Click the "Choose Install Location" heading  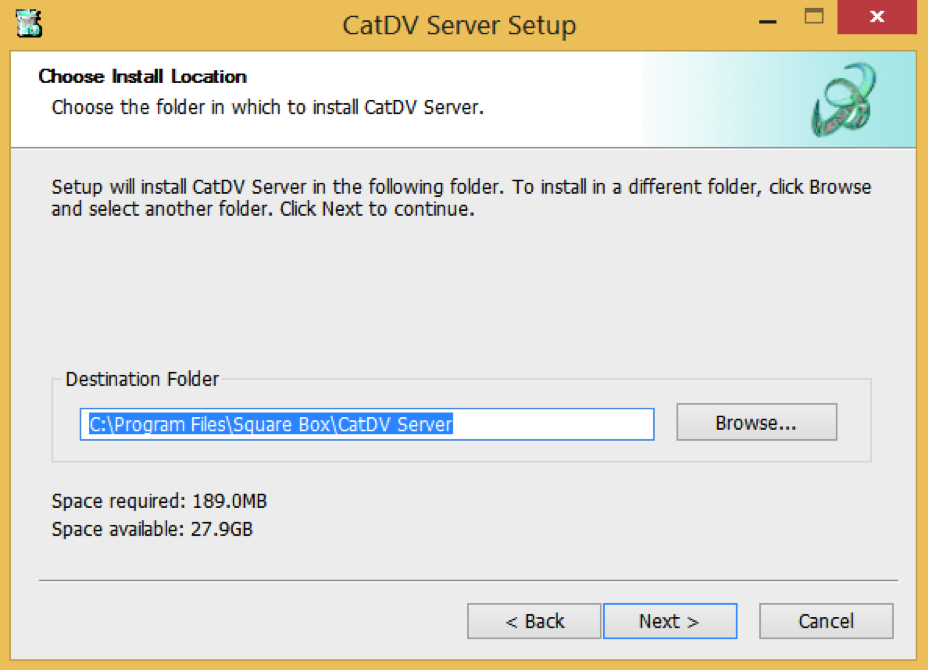142,77
